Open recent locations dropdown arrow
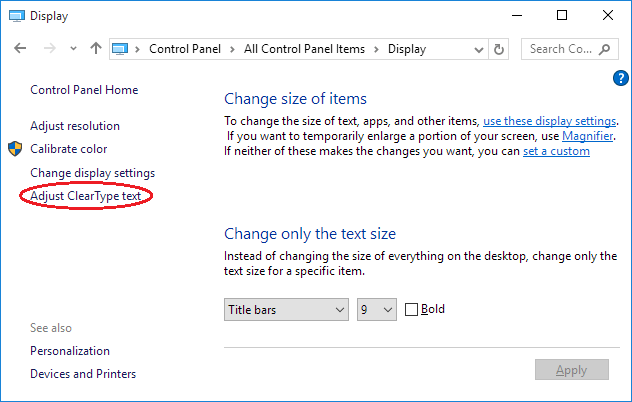The width and height of the screenshot is (632, 402). coord(73,49)
